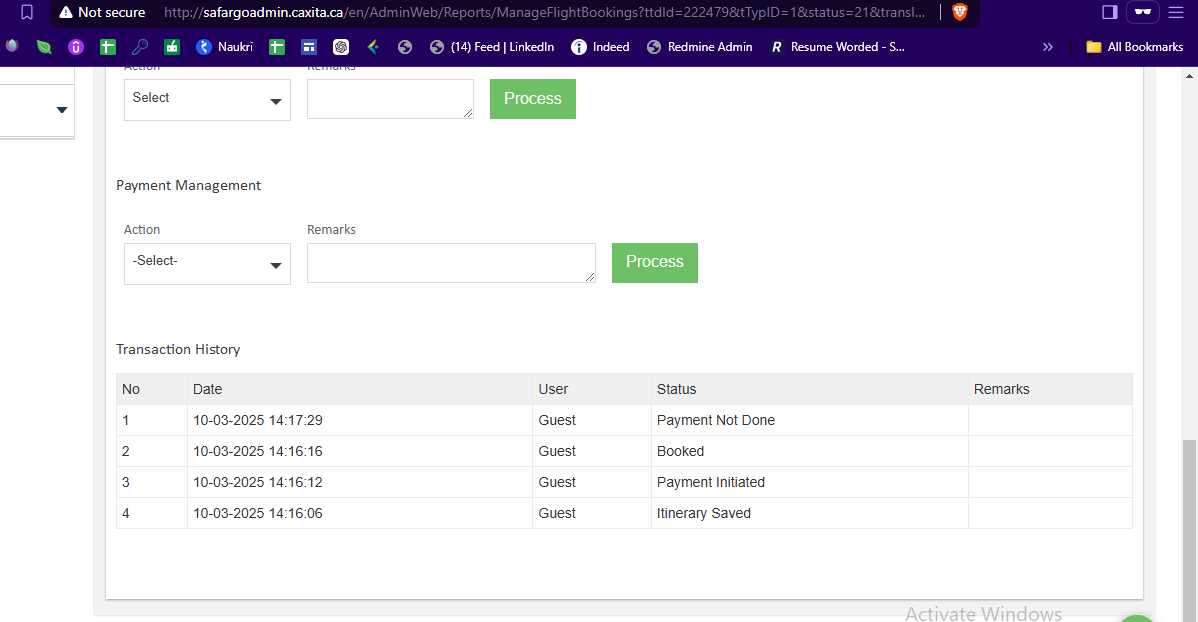Expand the hidden bookmarks overflow chevron
This screenshot has height=622, width=1198.
pyautogui.click(x=1047, y=47)
